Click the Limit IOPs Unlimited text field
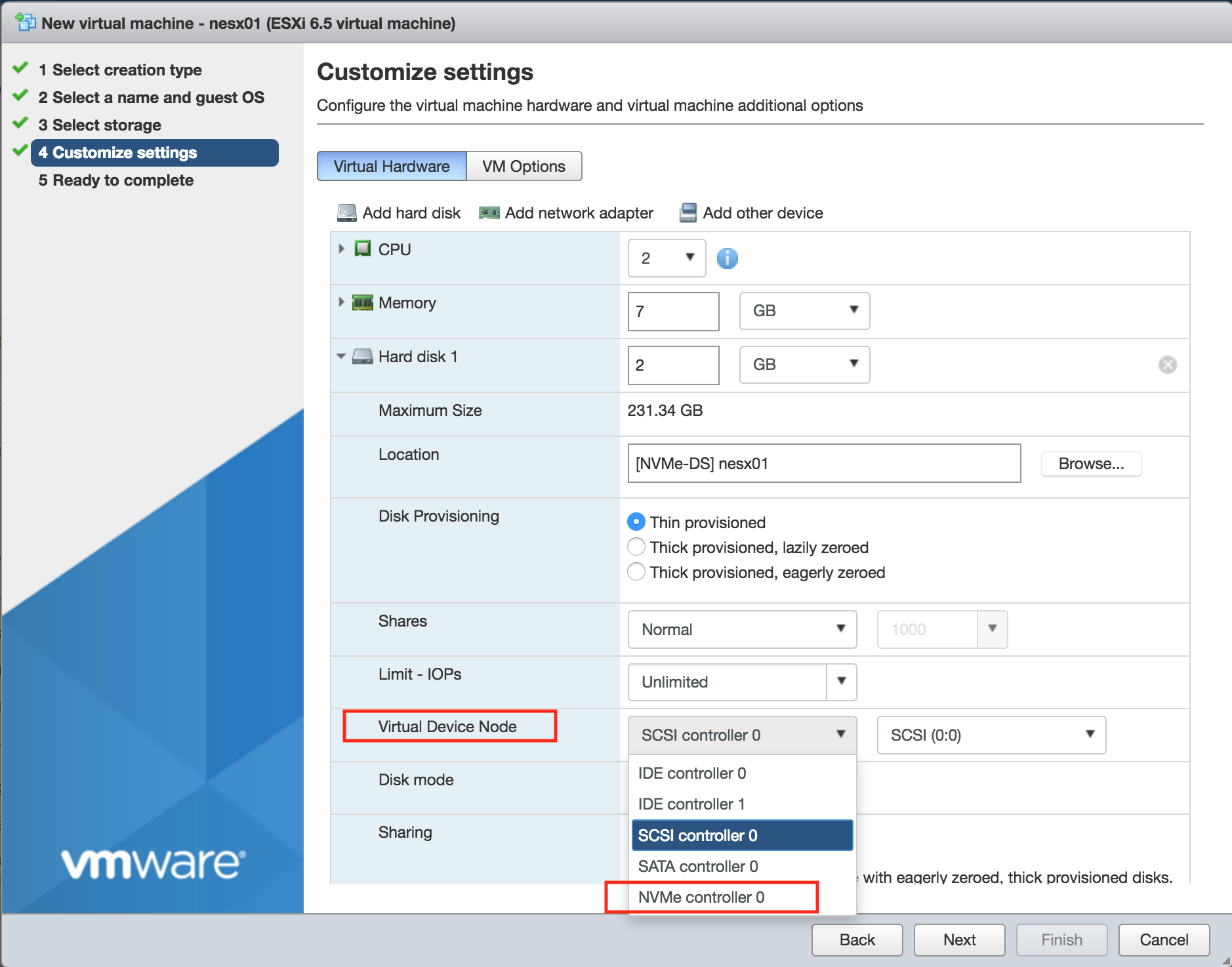1232x967 pixels. point(727,682)
